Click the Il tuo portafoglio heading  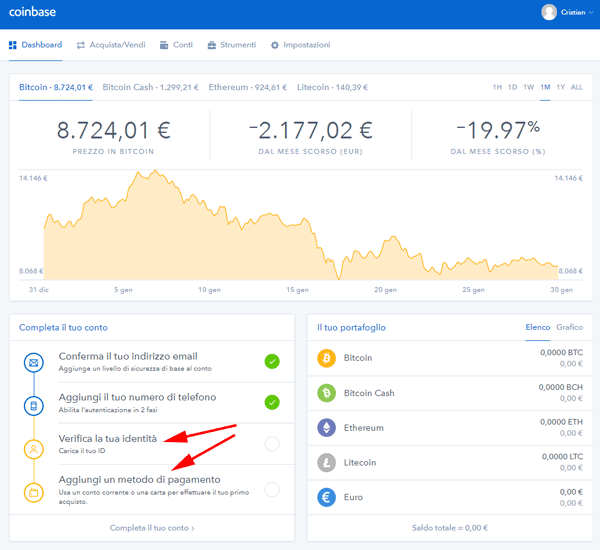351,328
